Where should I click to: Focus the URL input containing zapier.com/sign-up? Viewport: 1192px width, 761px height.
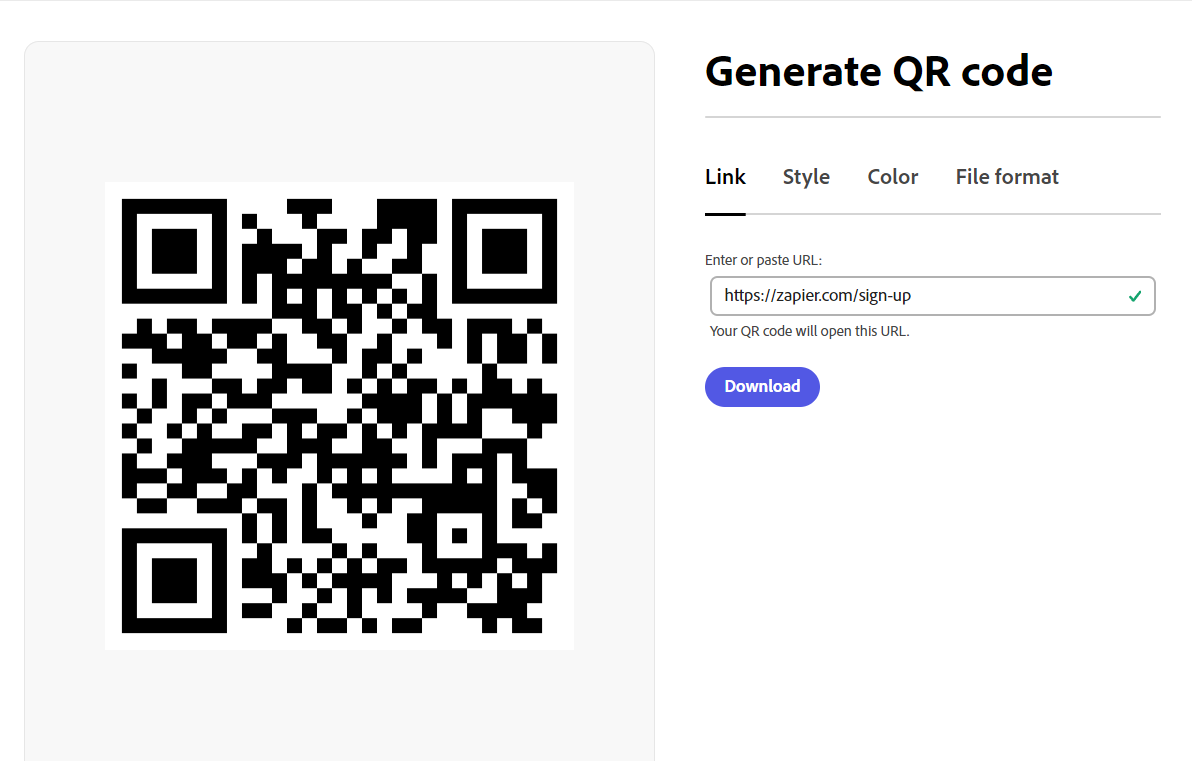click(932, 296)
